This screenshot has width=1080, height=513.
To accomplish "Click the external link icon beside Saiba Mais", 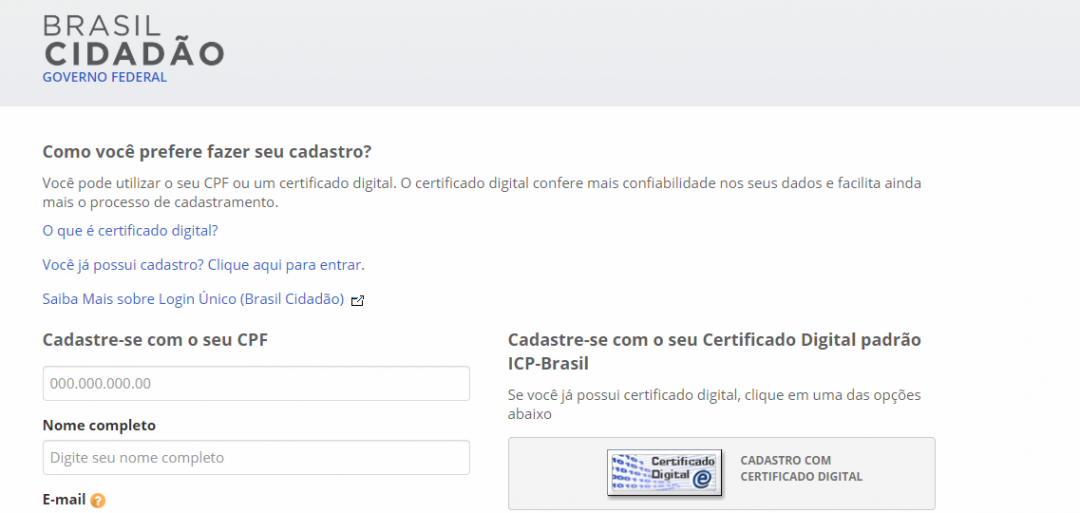I will tap(358, 300).
